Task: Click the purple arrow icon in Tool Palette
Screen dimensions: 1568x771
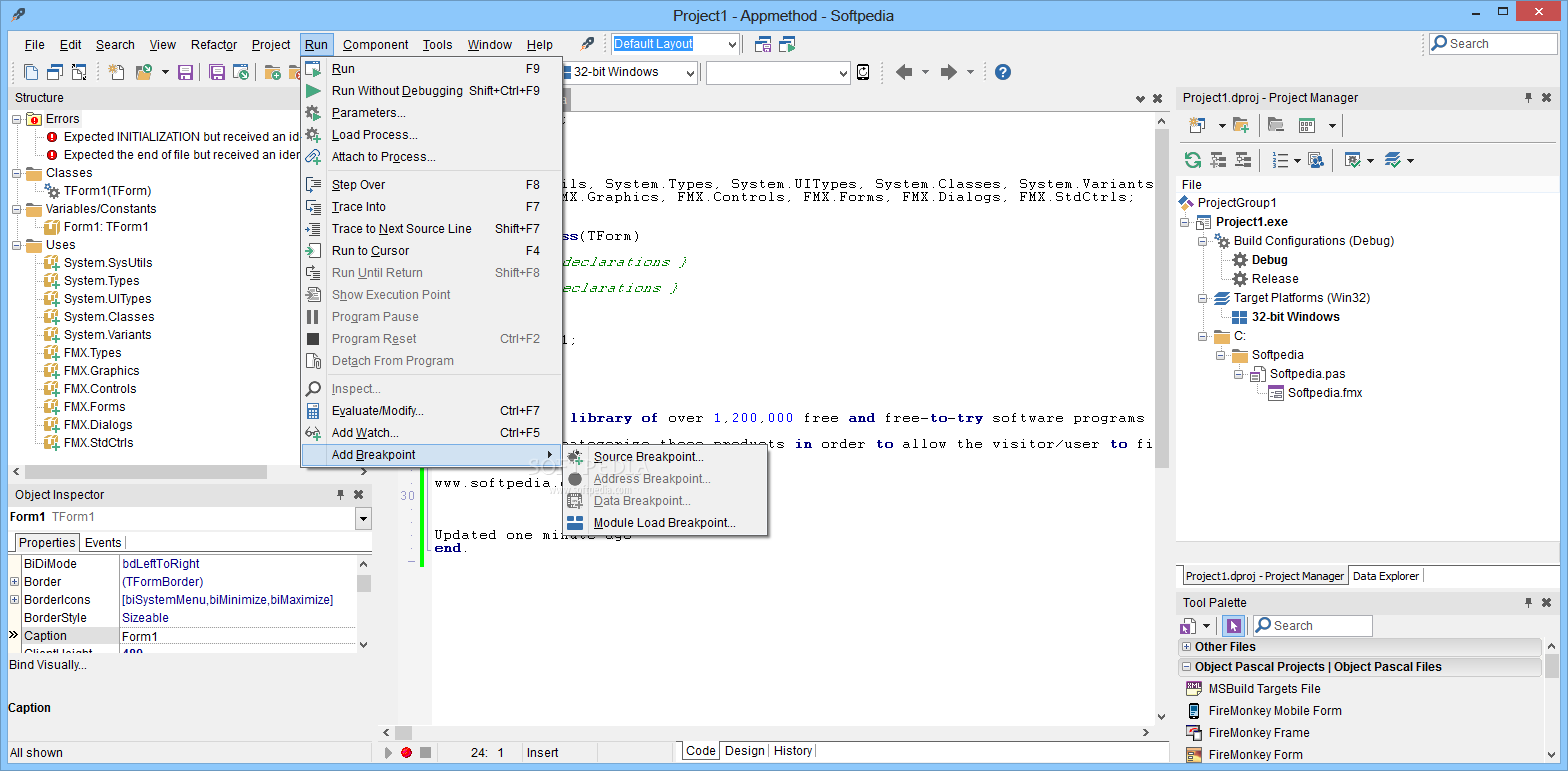Action: [x=1233, y=626]
